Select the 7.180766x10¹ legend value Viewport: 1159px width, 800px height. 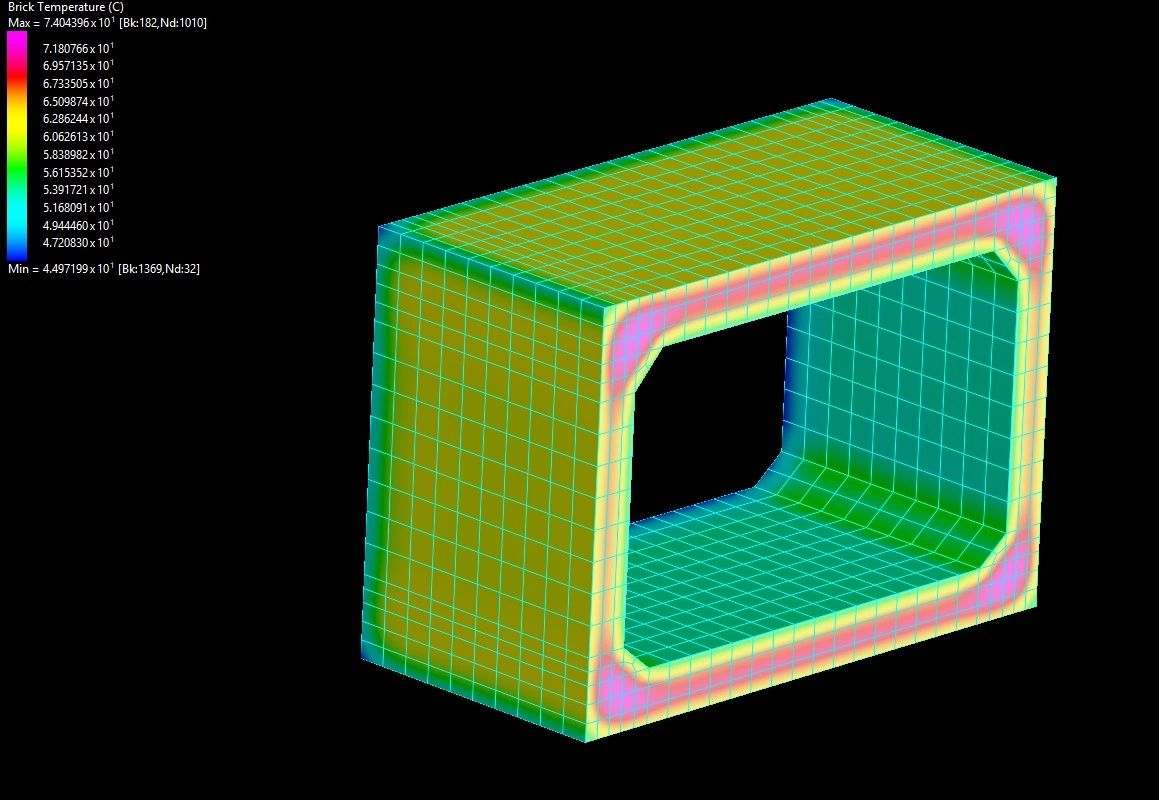click(x=80, y=46)
